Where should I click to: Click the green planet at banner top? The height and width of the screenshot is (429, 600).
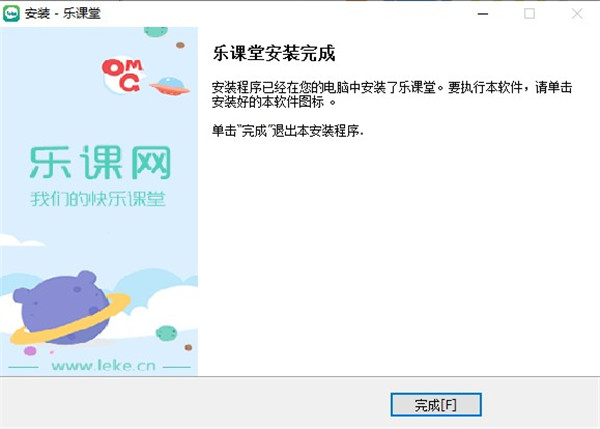pyautogui.click(x=156, y=32)
